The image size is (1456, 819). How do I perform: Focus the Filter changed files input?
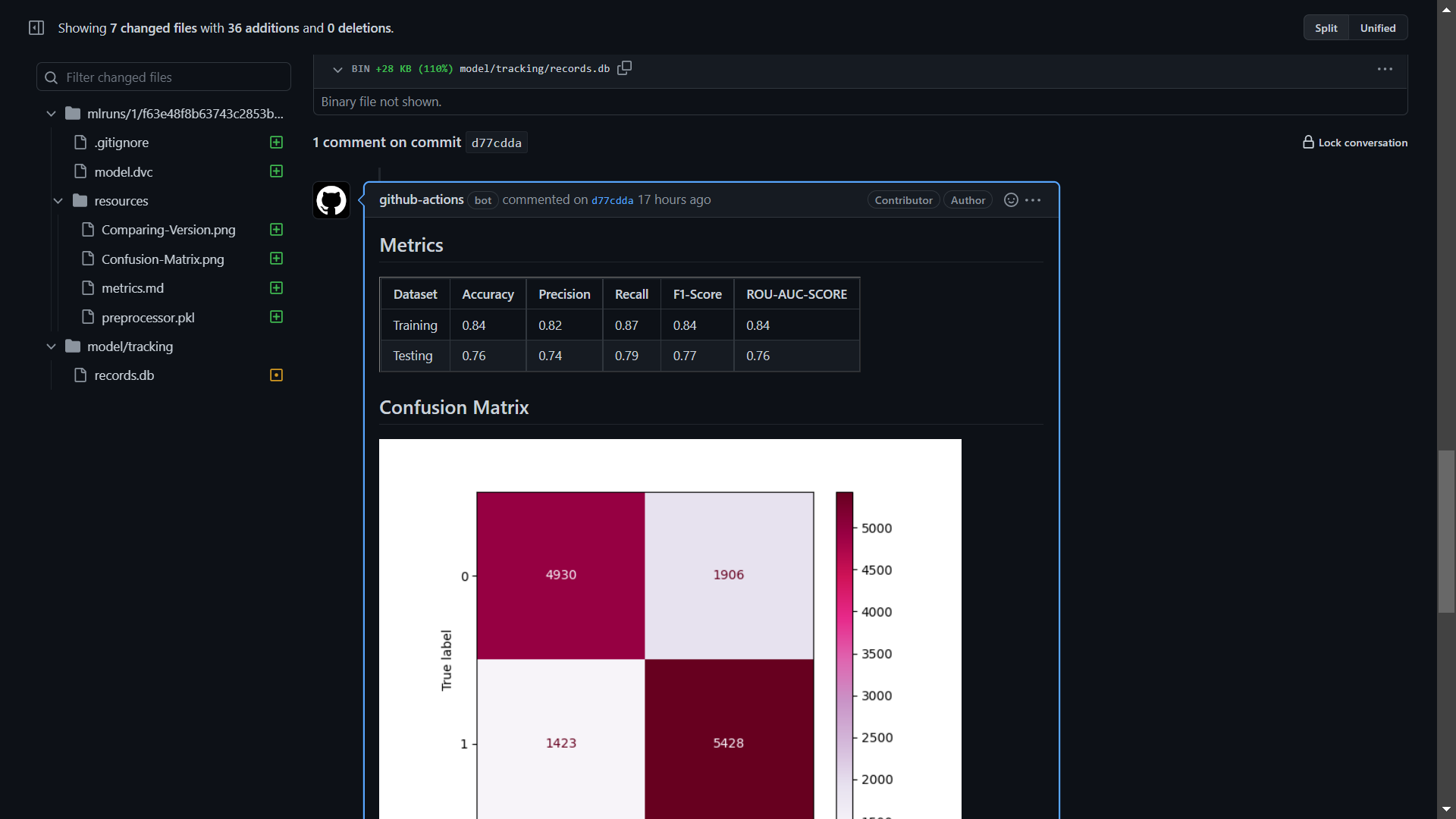pyautogui.click(x=164, y=77)
